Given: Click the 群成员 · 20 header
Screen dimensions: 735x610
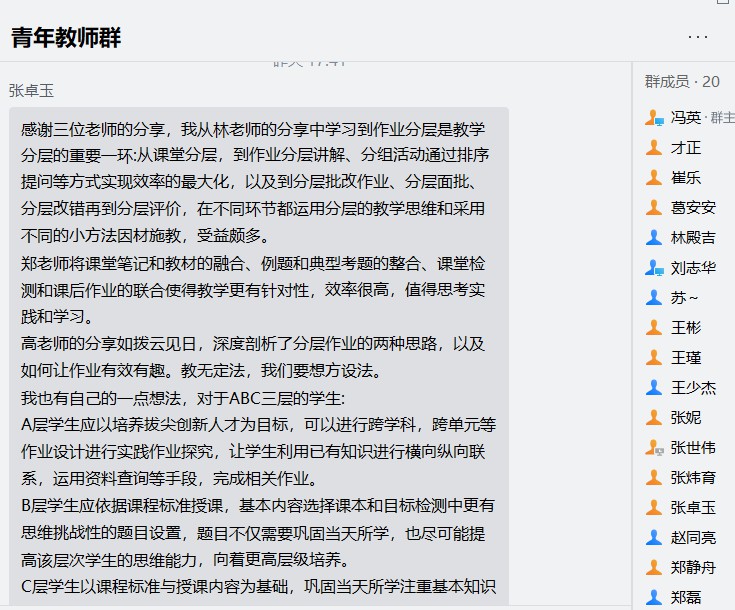Looking at the screenshot, I should click(682, 82).
